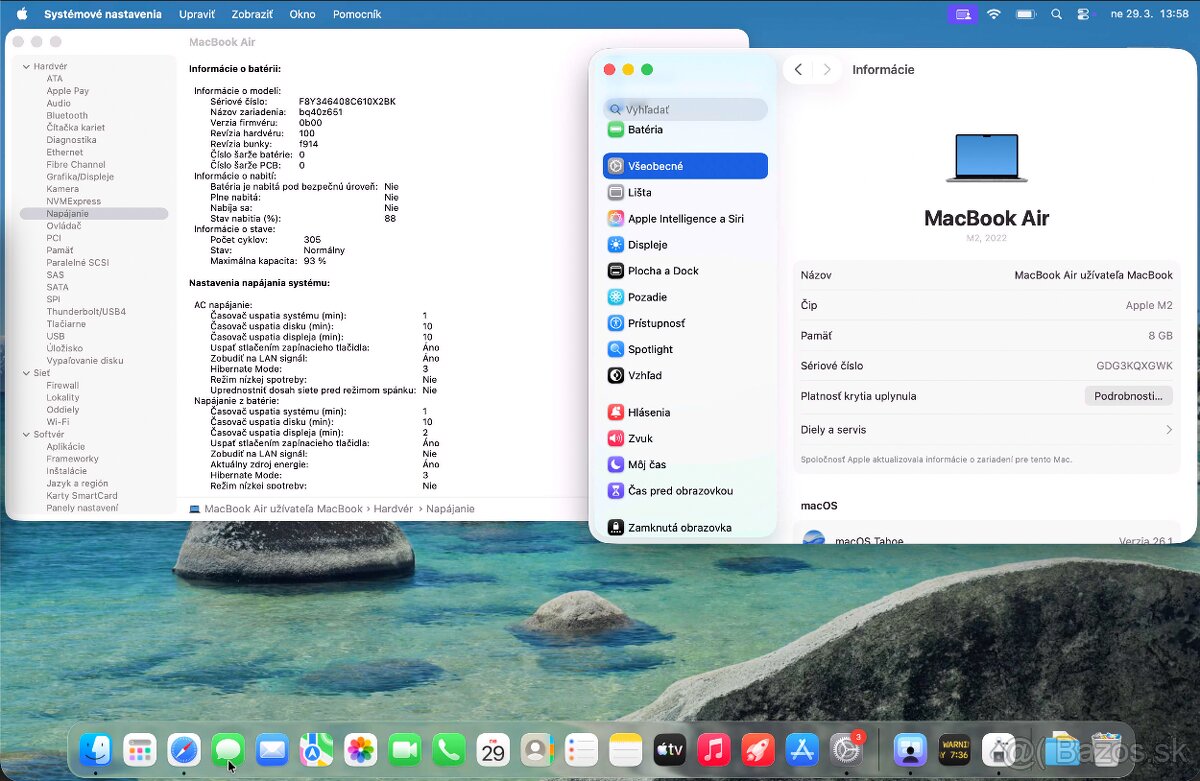Launch Safari from the Dock

tap(184, 749)
